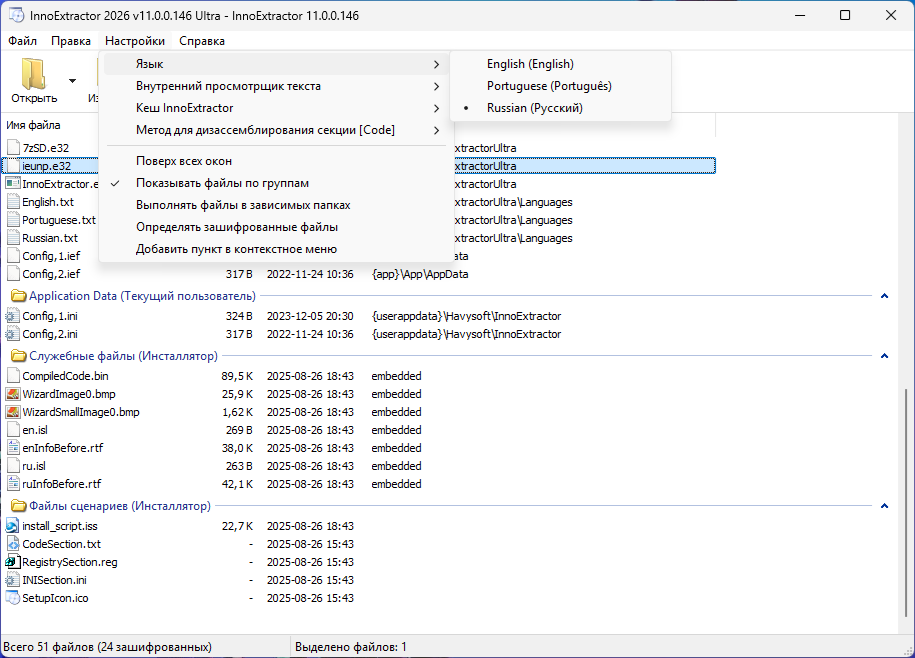Click the '2023-12-05 20:30' date of Config,1.ini
Viewport: 915px width, 658px height.
pyautogui.click(x=310, y=316)
